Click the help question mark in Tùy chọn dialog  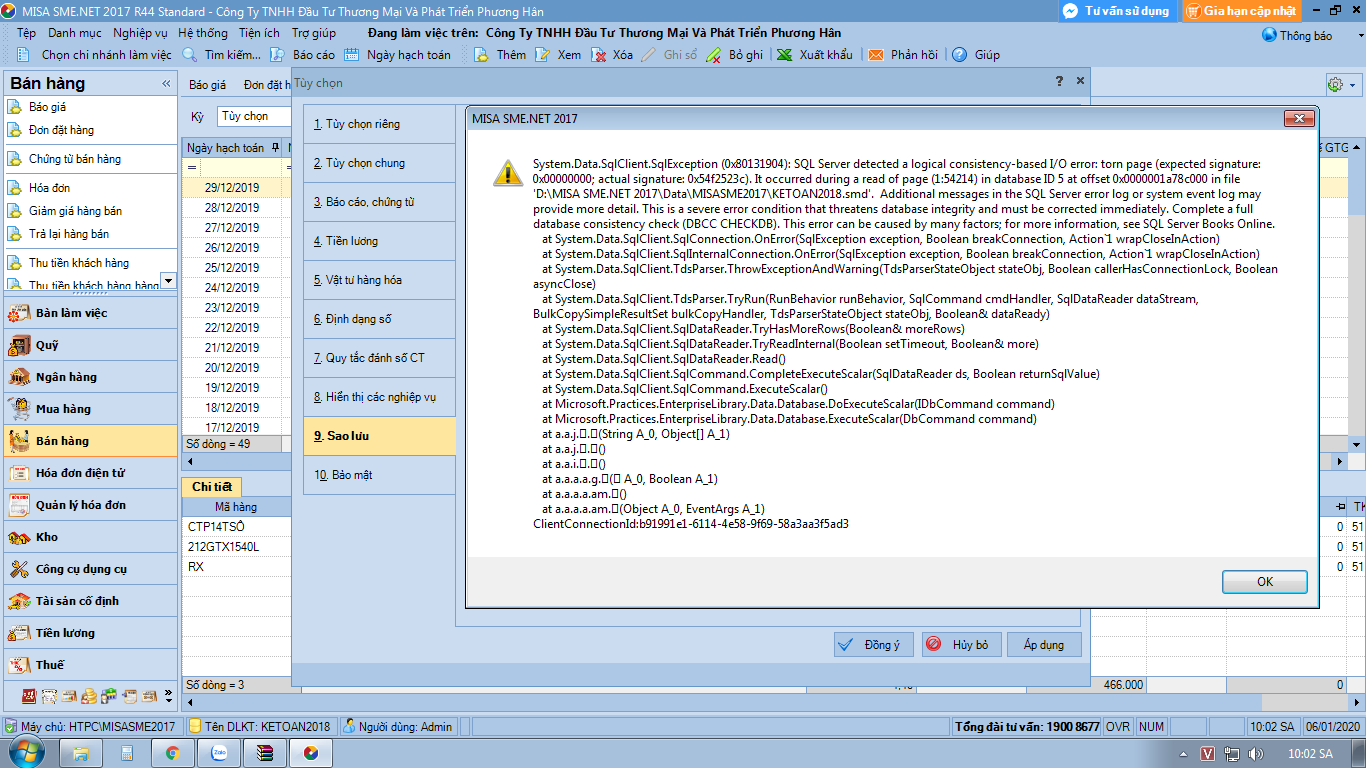tap(1060, 81)
